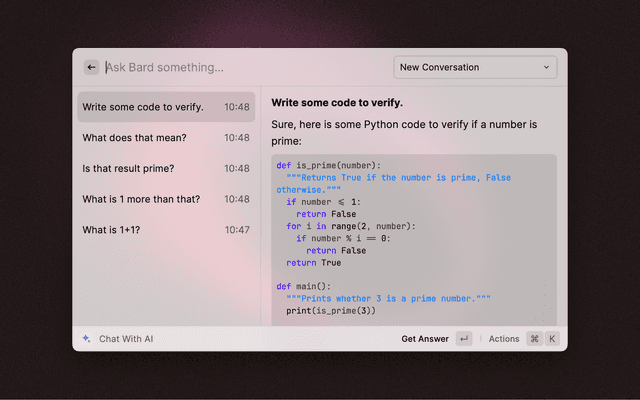Click the Command key symbol icon
640x400 pixels.
[534, 339]
